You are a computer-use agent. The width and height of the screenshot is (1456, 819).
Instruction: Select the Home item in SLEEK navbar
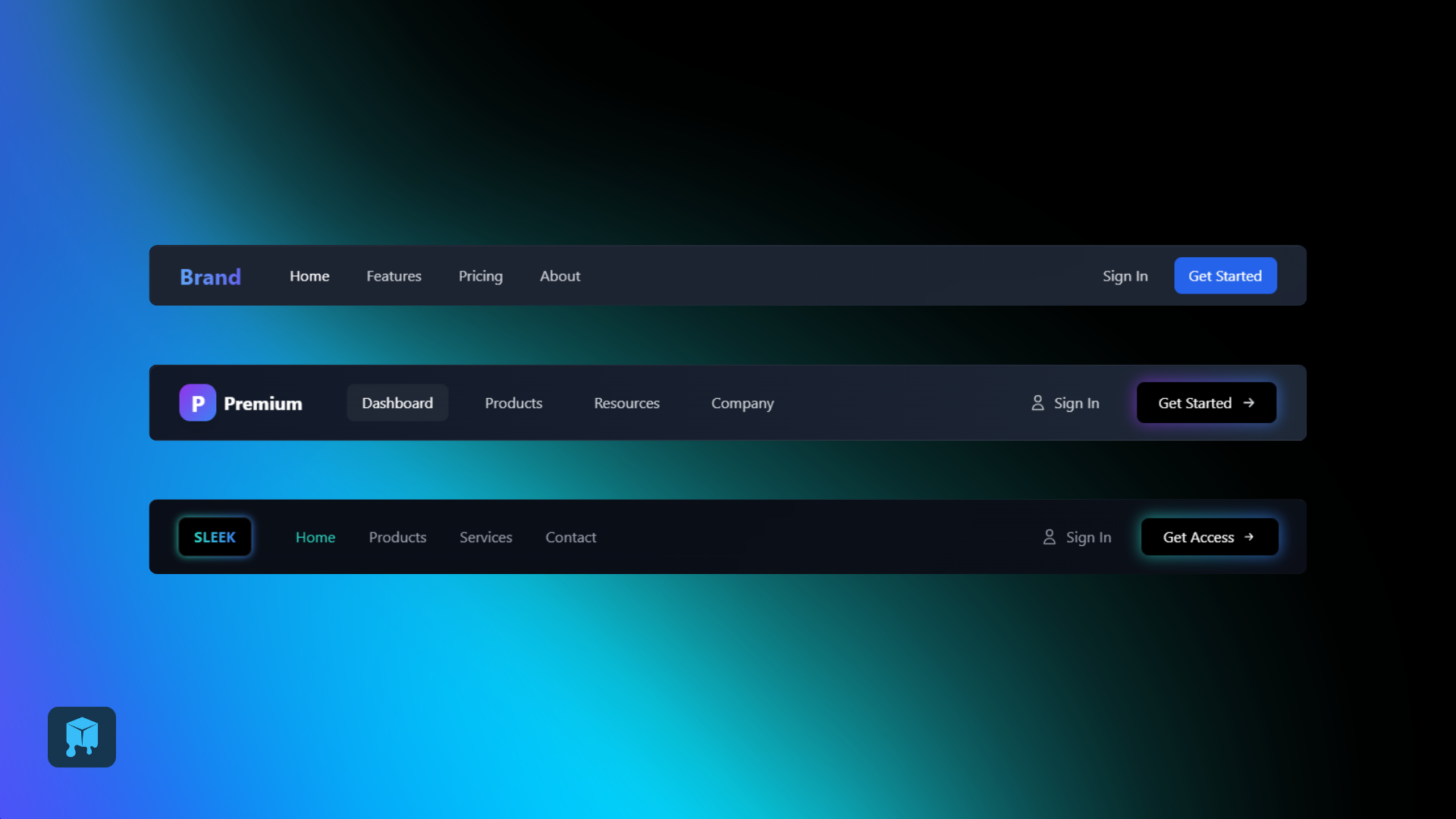tap(315, 537)
